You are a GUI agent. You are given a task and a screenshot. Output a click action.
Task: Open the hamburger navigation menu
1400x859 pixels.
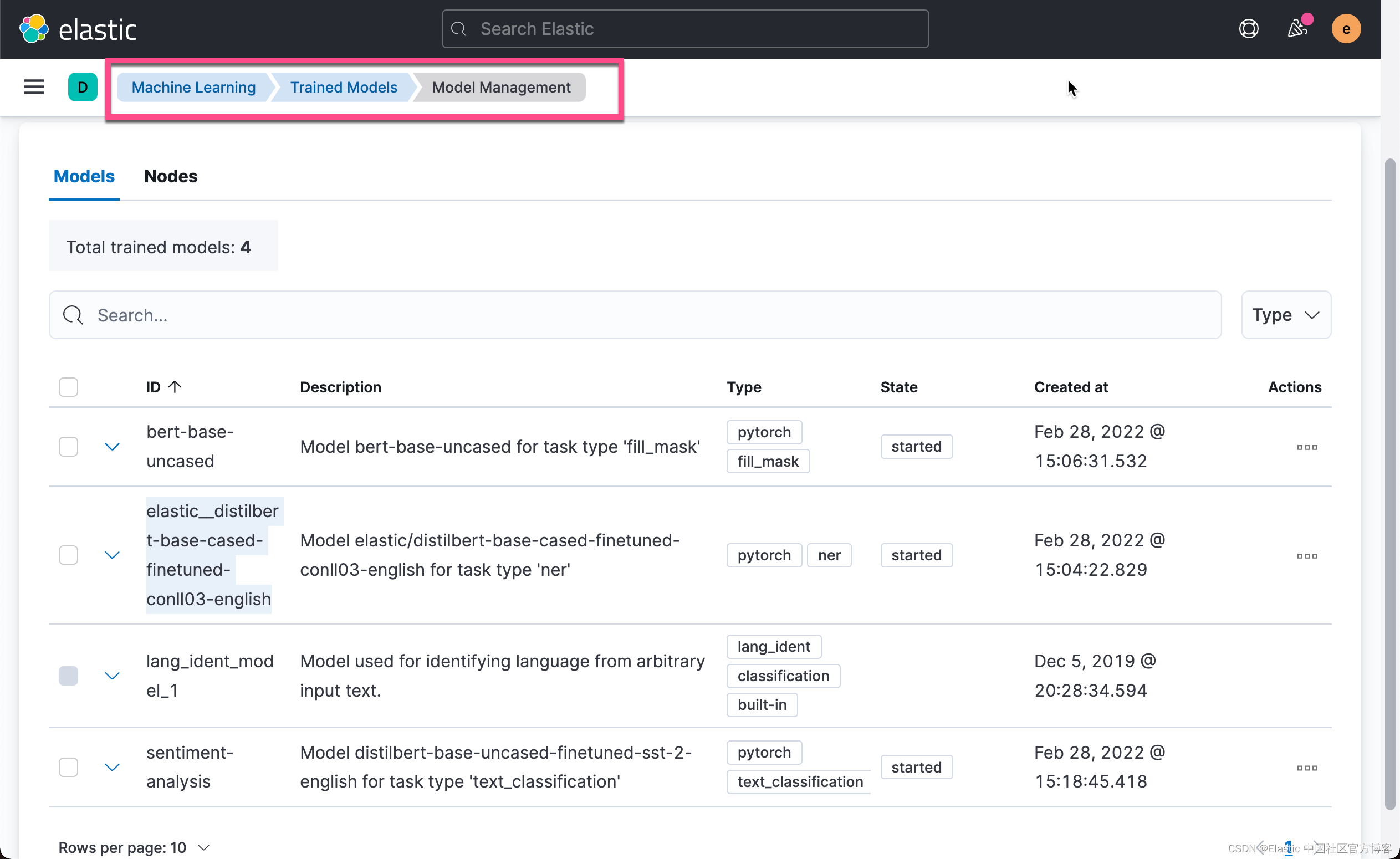tap(33, 86)
